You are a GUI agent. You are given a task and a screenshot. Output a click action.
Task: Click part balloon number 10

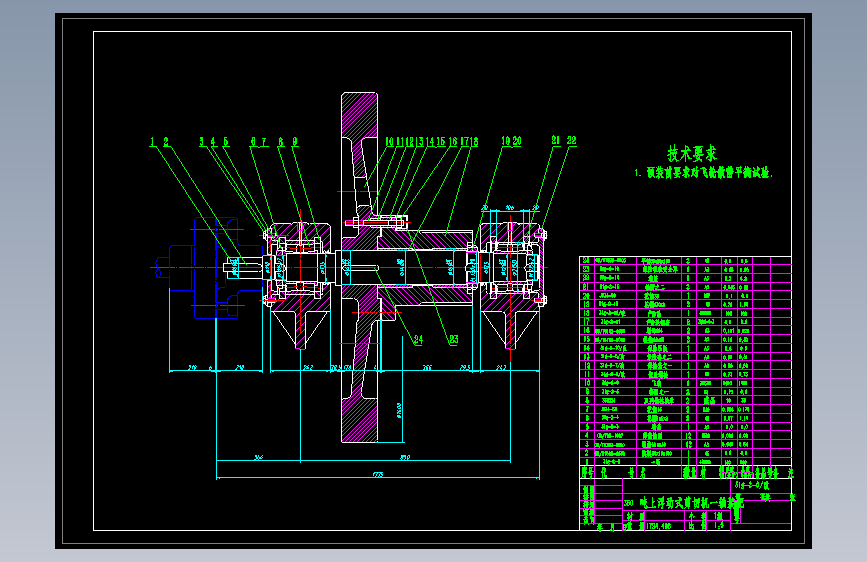[x=389, y=142]
